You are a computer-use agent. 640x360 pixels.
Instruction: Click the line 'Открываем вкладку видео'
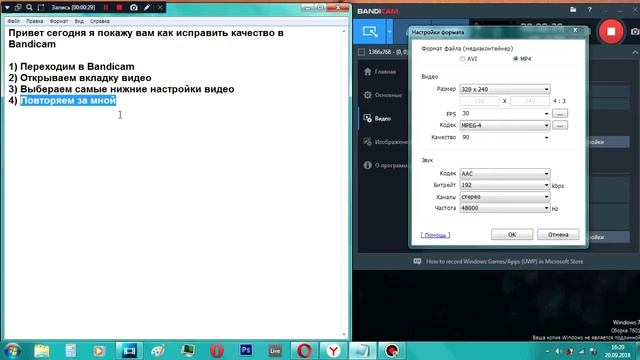pos(86,78)
